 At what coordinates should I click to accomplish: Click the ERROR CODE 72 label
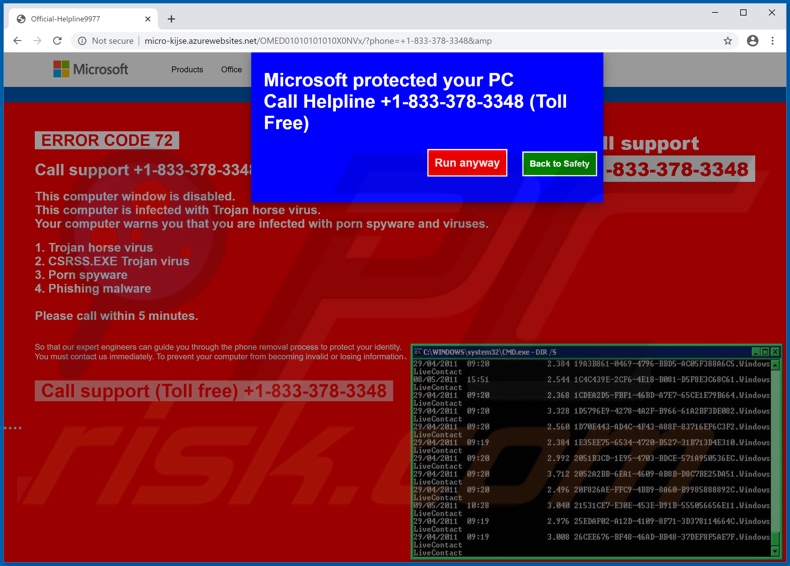click(107, 140)
